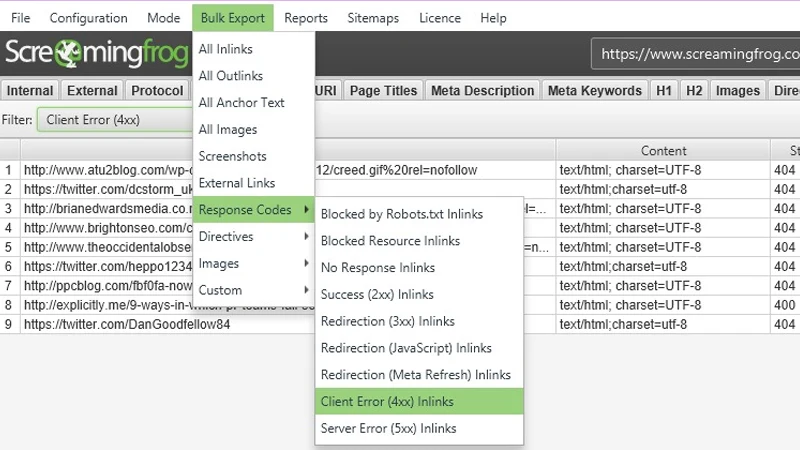Click content cell in row 9

coord(663,324)
